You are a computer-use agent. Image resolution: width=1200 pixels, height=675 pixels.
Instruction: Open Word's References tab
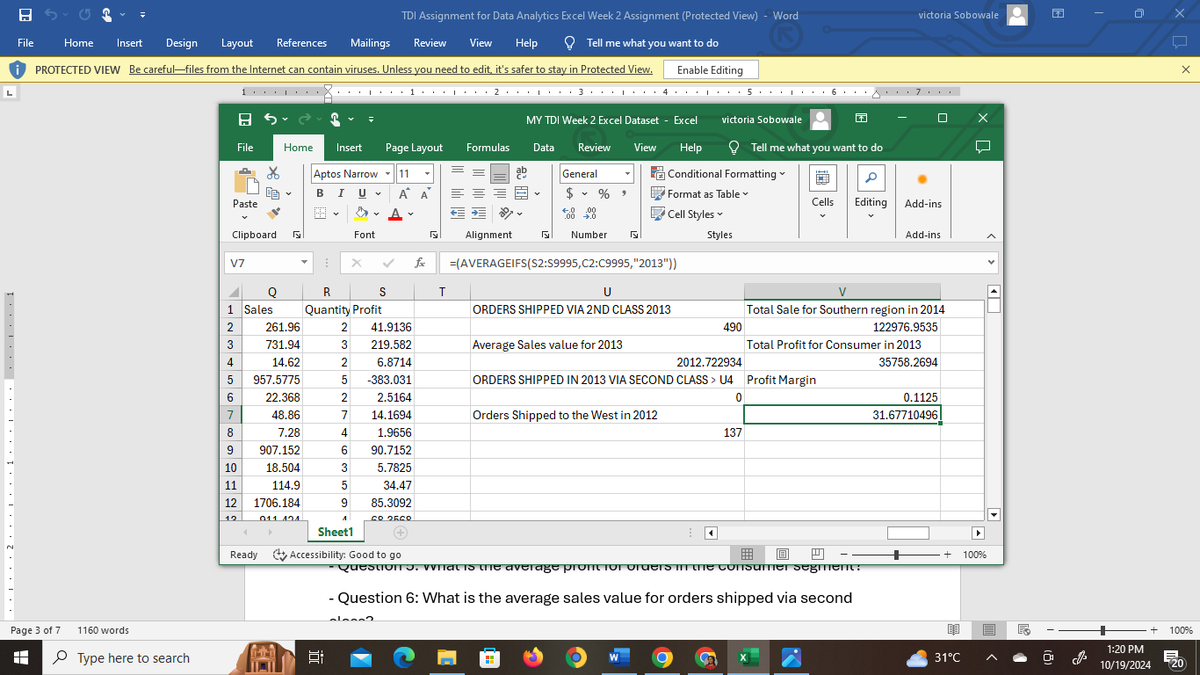click(301, 43)
